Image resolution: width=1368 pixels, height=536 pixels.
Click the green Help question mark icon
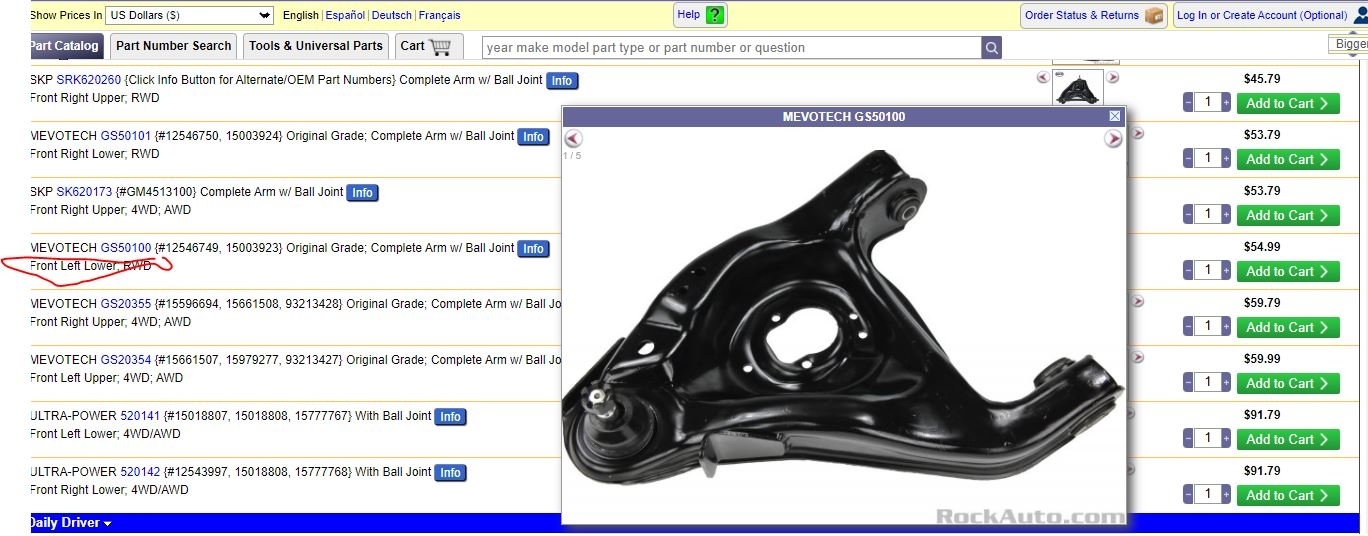[714, 15]
